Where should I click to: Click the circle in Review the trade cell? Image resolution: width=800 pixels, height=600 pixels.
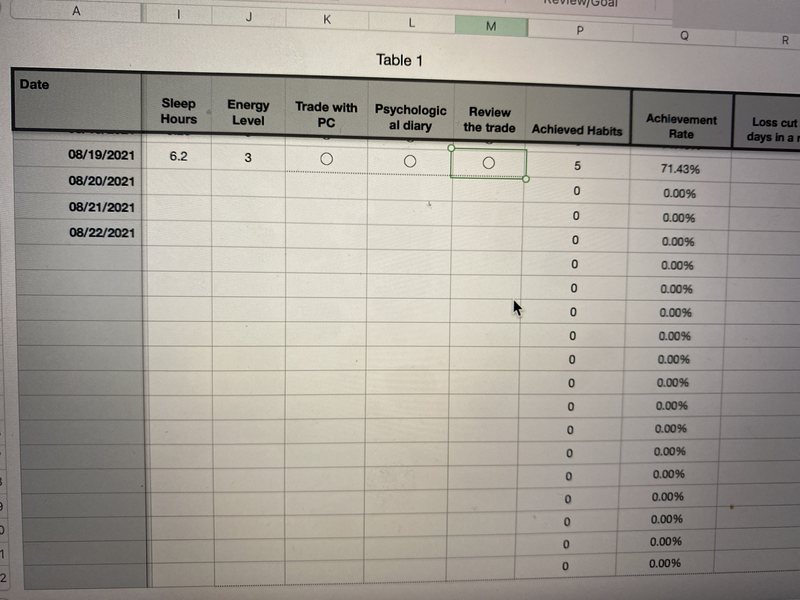coord(489,162)
